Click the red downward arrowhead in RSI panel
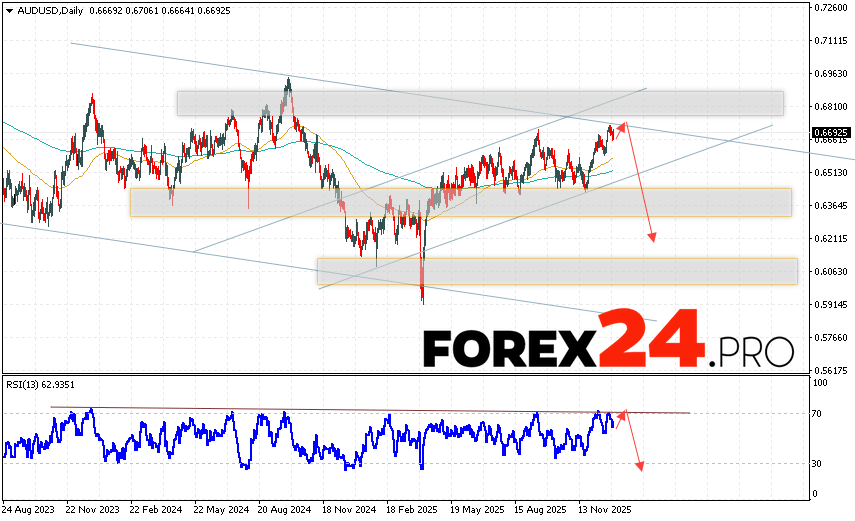Screen dimensions: 855x521 (x=639, y=465)
